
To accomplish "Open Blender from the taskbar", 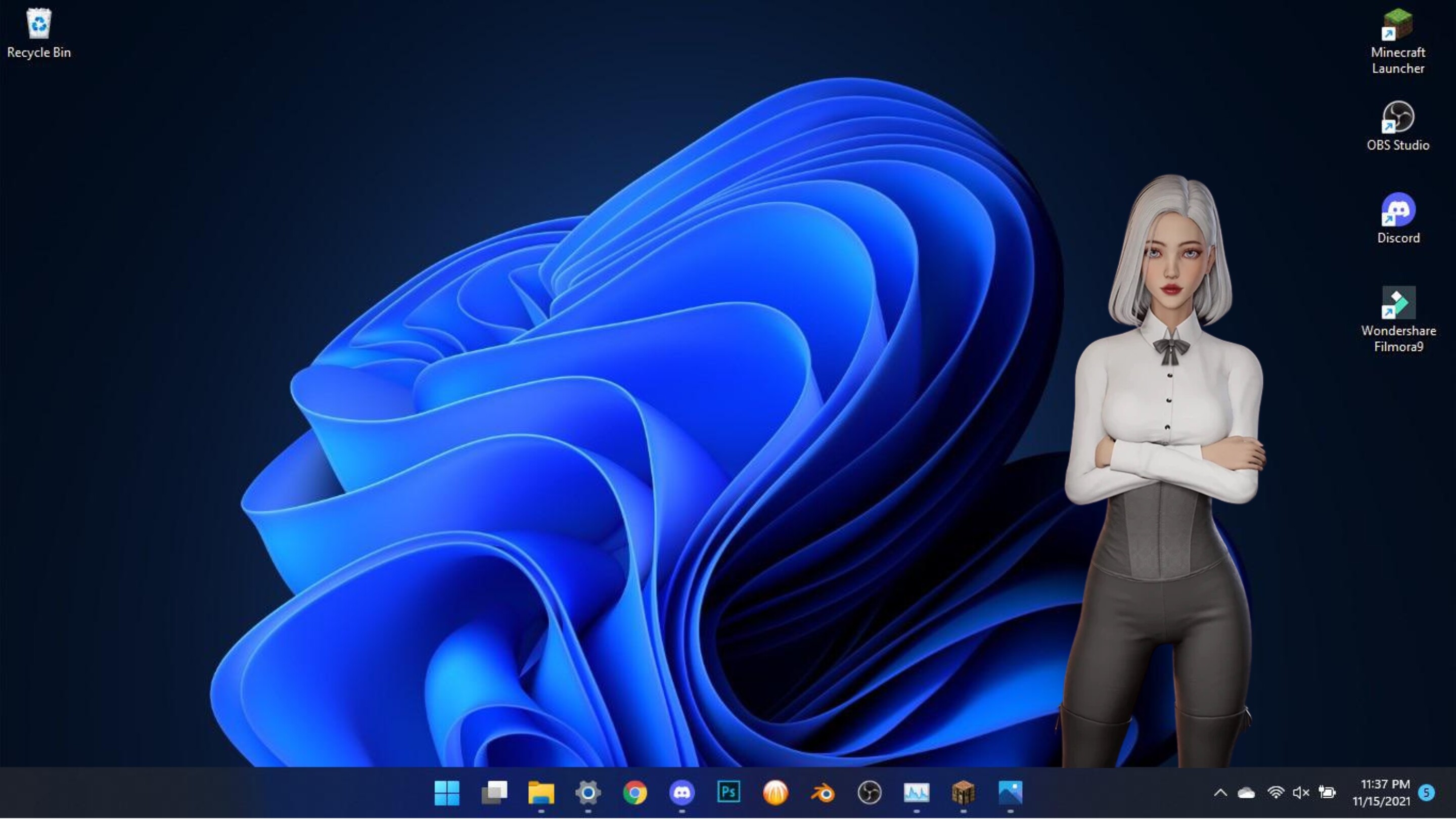I will pos(823,794).
